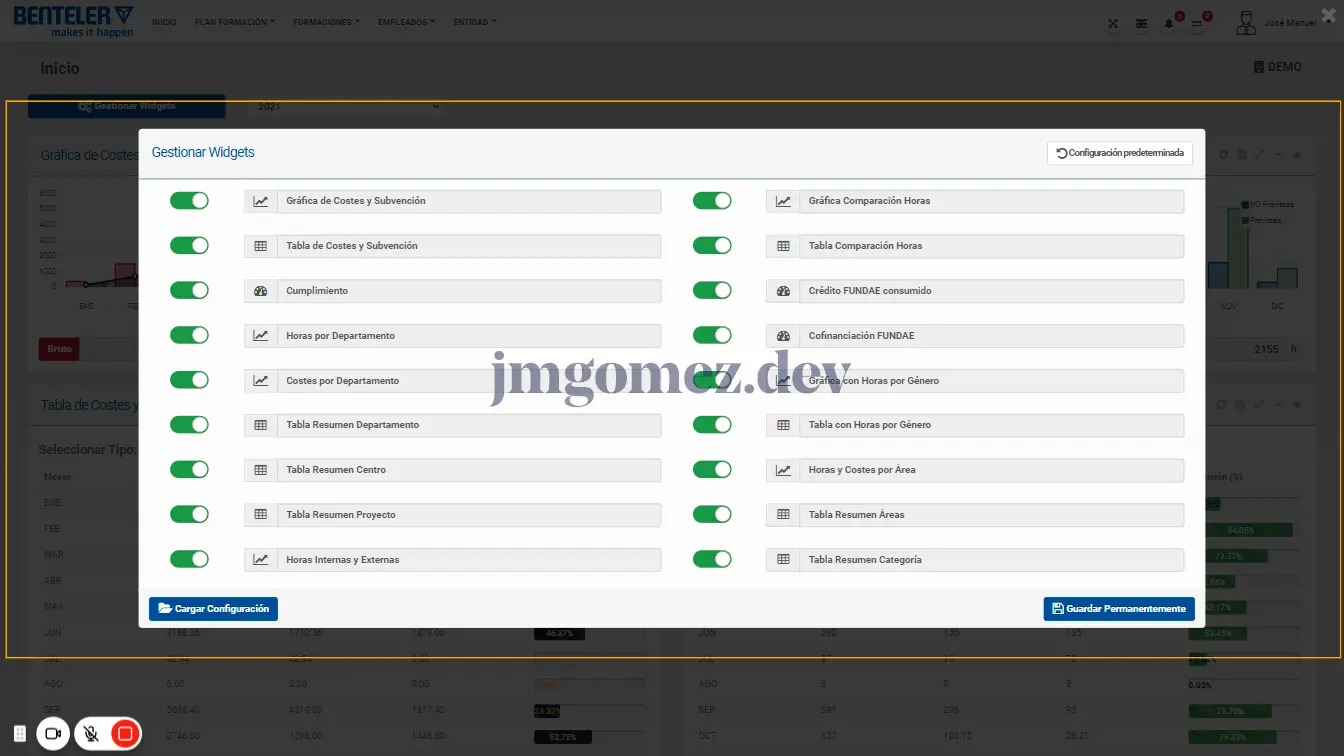Click the notifications bell icon
The width and height of the screenshot is (1344, 756).
pos(1168,24)
